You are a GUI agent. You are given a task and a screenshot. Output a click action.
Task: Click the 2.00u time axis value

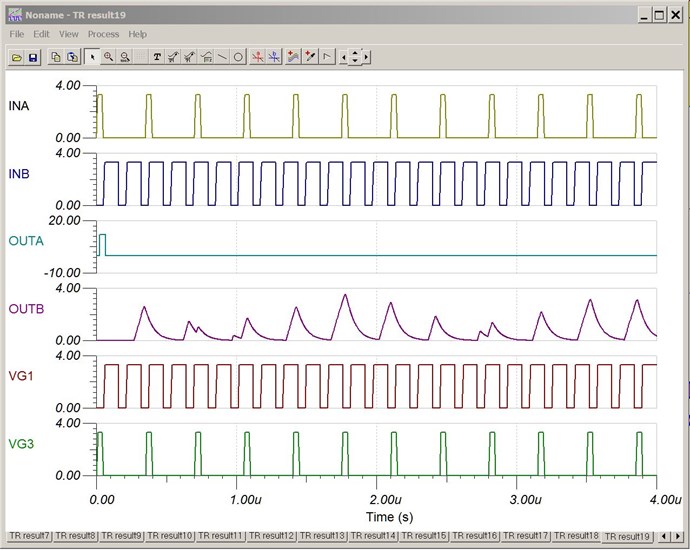coord(386,500)
